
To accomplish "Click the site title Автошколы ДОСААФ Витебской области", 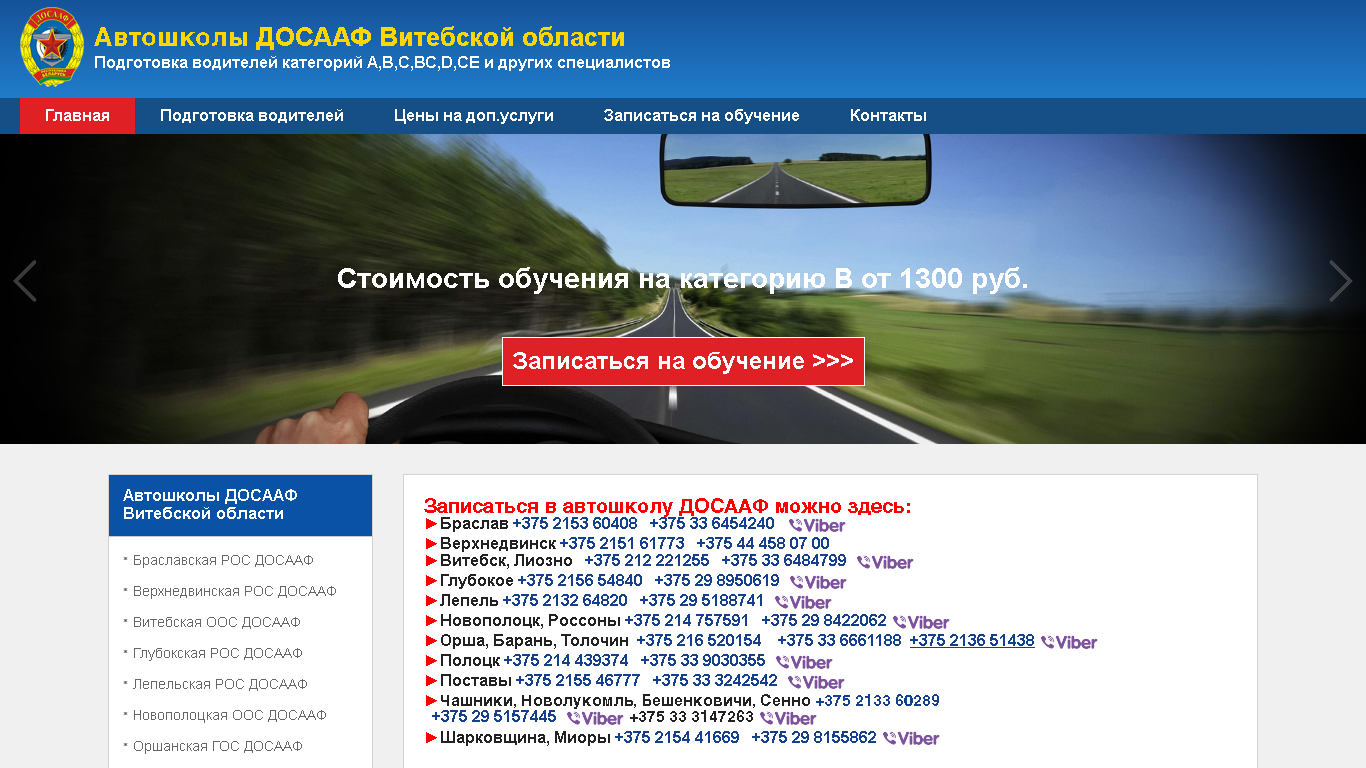I will click(x=360, y=37).
